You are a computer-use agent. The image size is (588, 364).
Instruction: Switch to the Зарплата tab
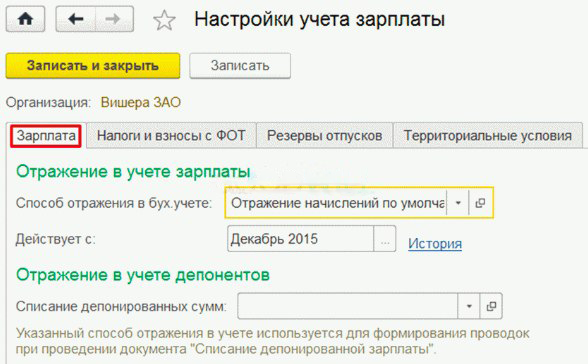tap(46, 136)
